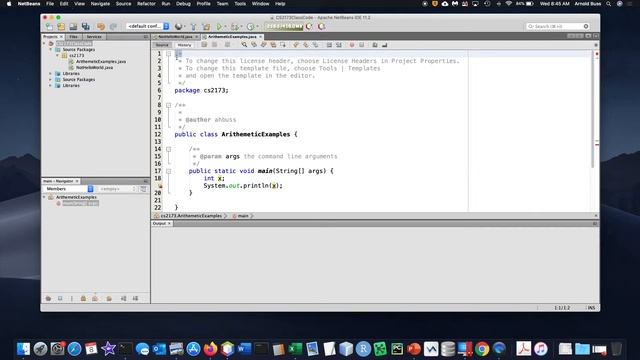Expand the first Libraries node
The image size is (640, 360).
tap(51, 73)
